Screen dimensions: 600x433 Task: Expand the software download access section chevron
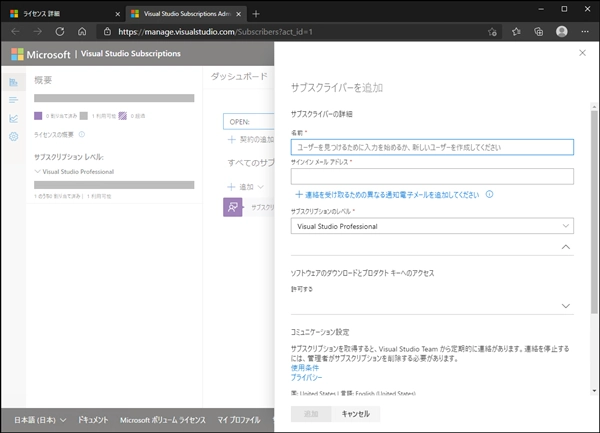coord(566,306)
